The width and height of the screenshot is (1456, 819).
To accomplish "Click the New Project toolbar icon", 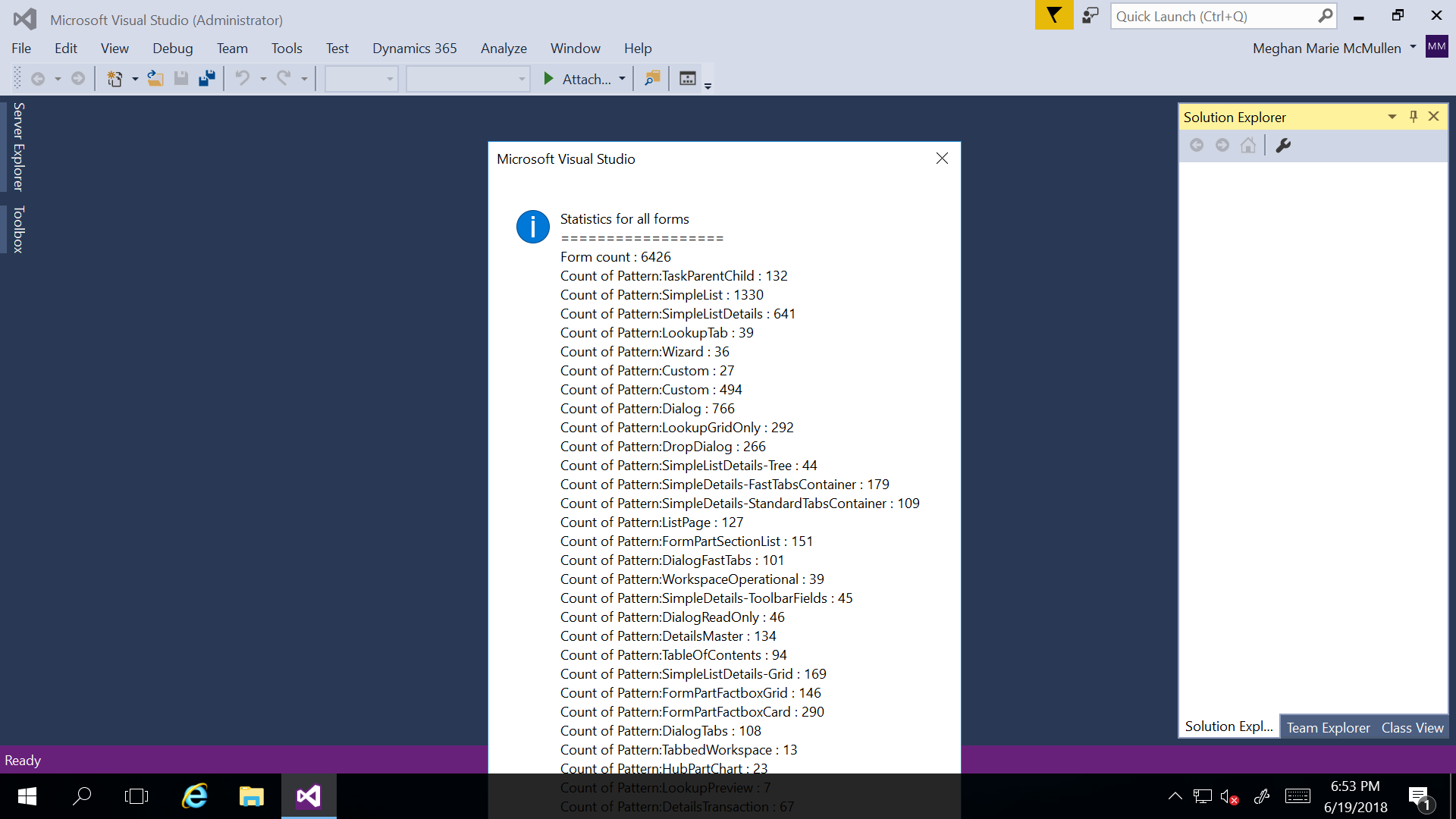I will click(x=115, y=79).
